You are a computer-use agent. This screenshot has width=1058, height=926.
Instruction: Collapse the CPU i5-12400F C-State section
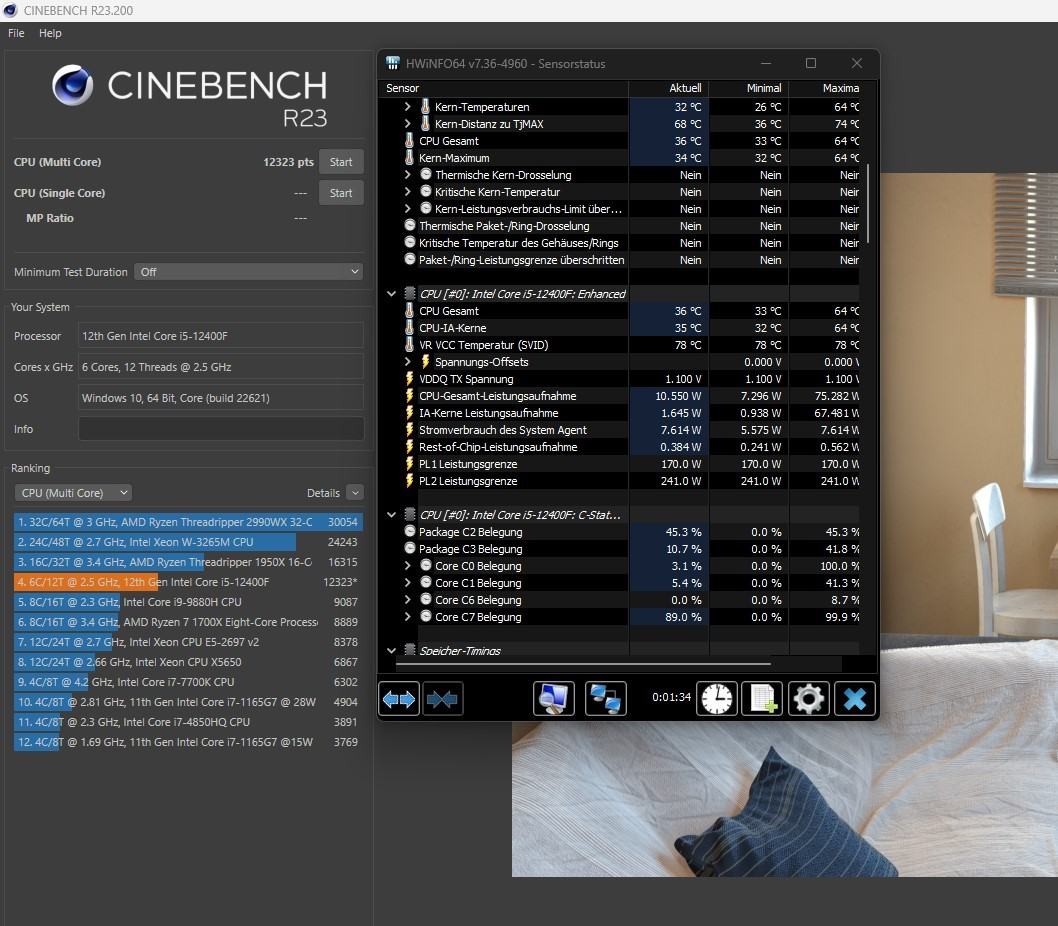[391, 514]
